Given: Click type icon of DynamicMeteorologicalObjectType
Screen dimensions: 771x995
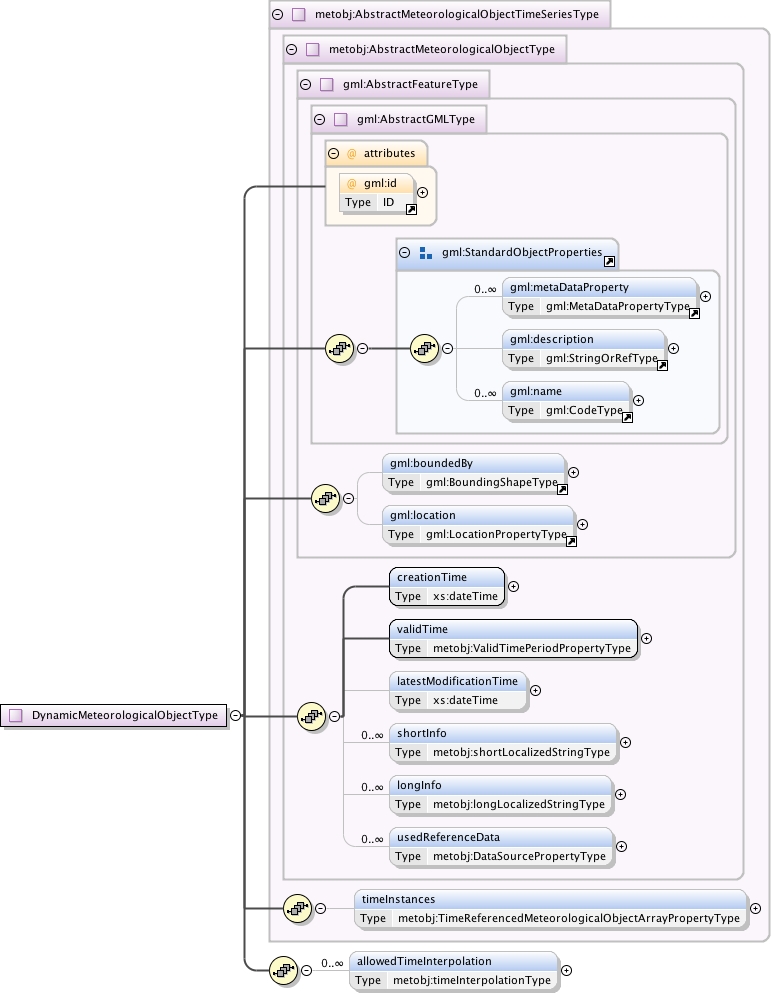Looking at the screenshot, I should 16,715.
